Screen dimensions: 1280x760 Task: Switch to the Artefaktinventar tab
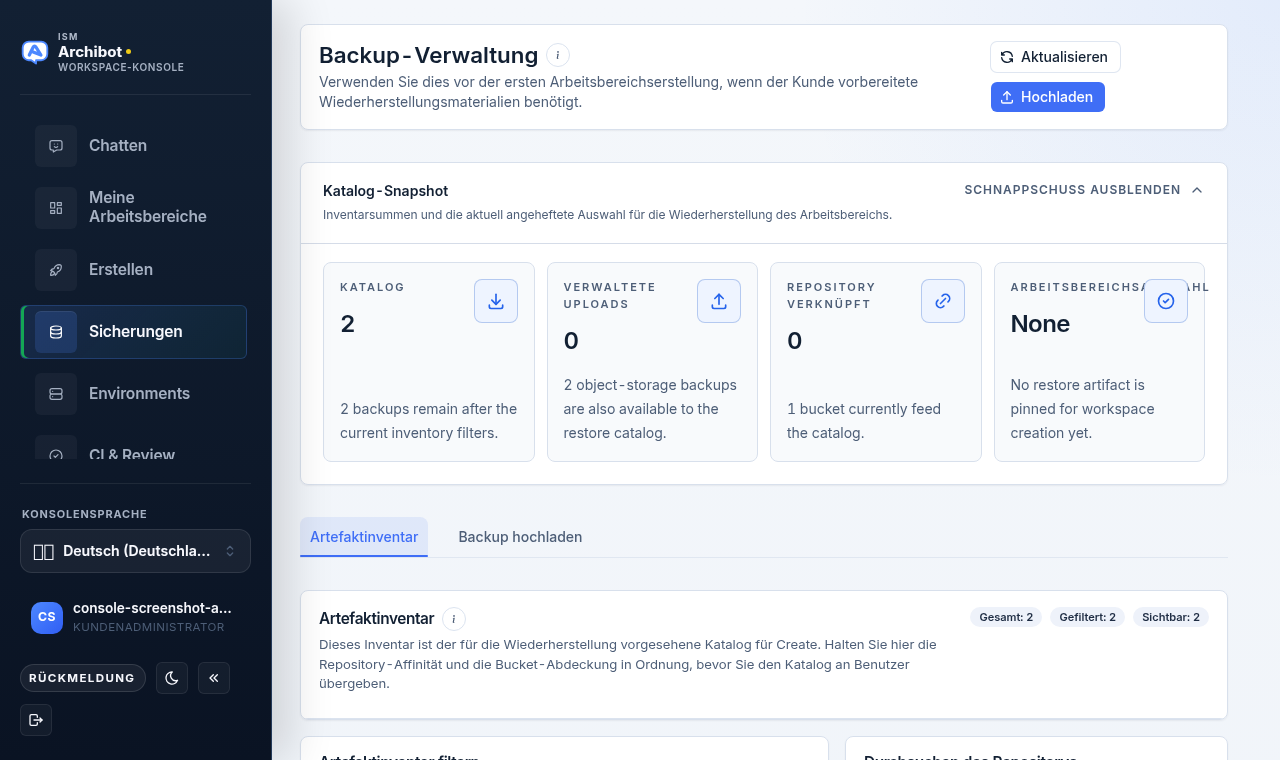364,537
